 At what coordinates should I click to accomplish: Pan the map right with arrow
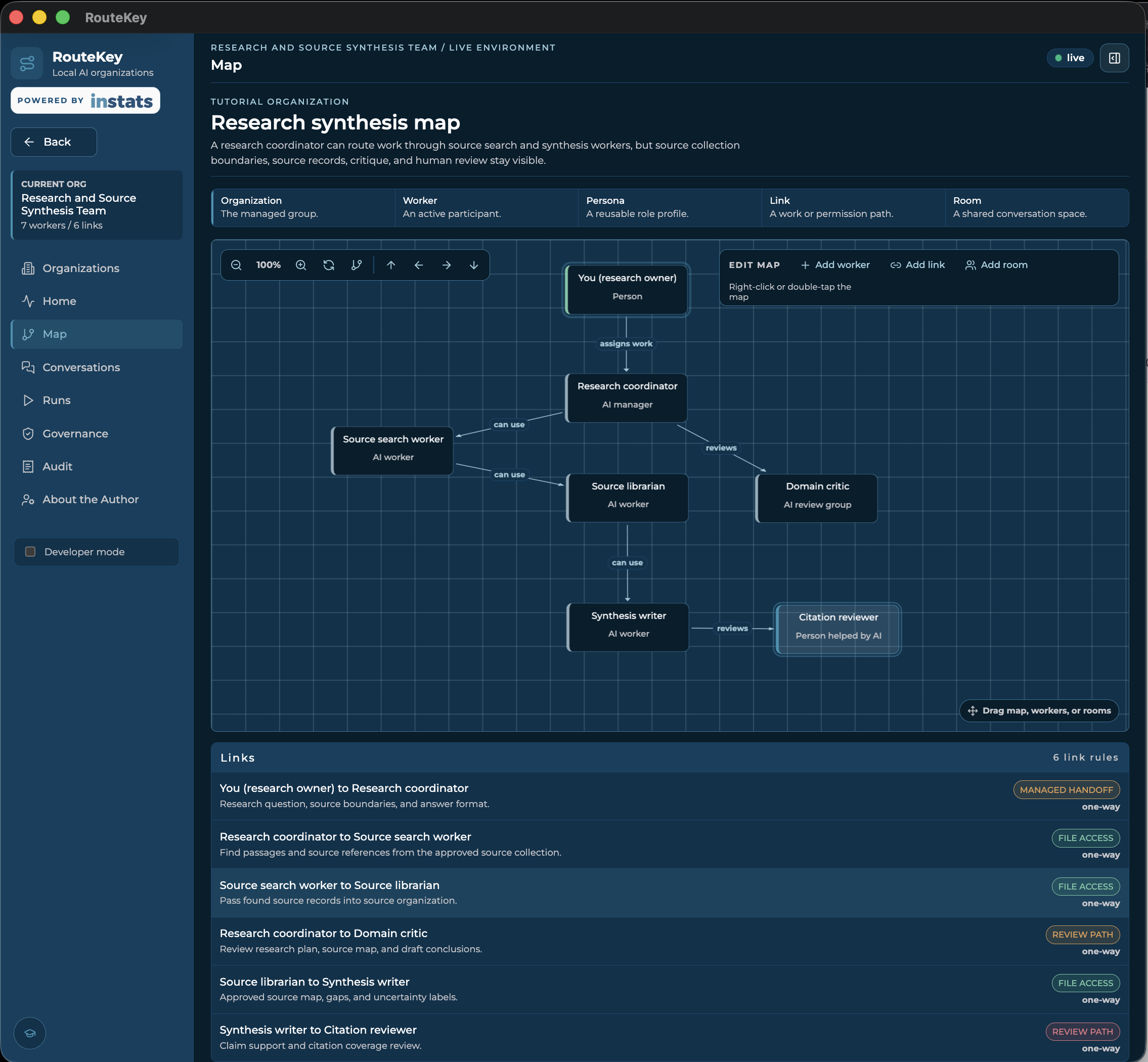pos(447,265)
